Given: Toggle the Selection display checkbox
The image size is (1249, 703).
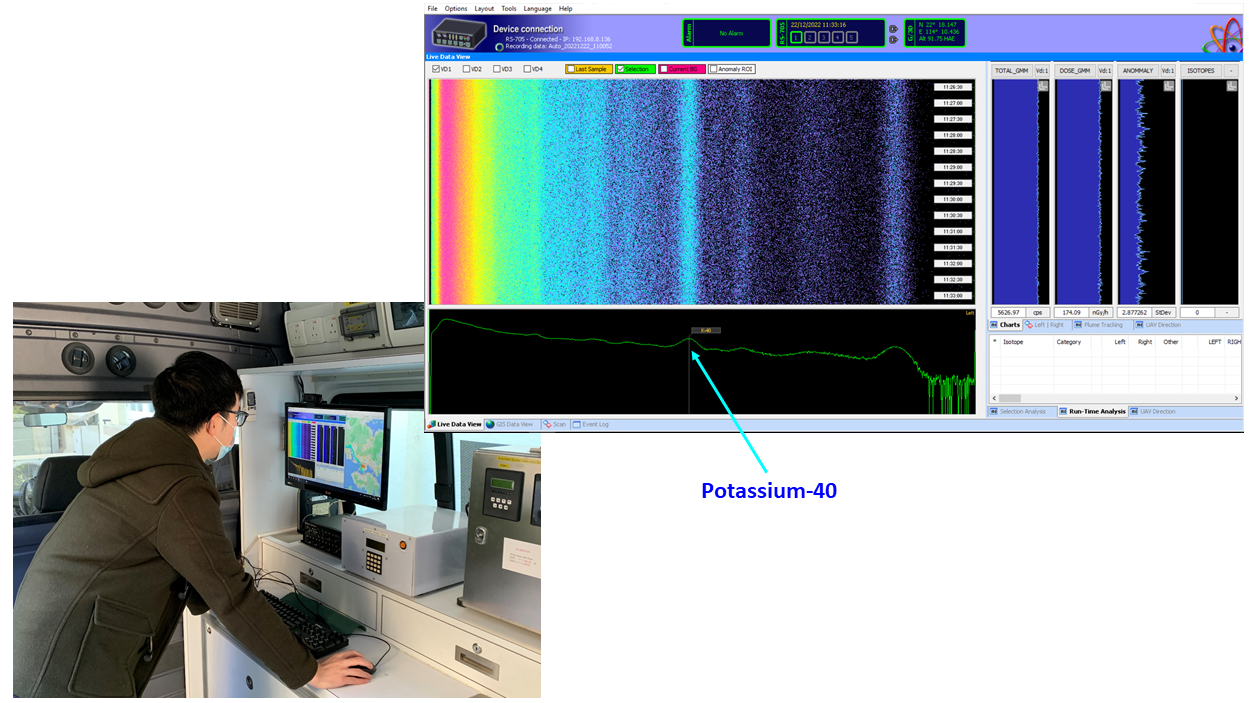Looking at the screenshot, I should [622, 69].
